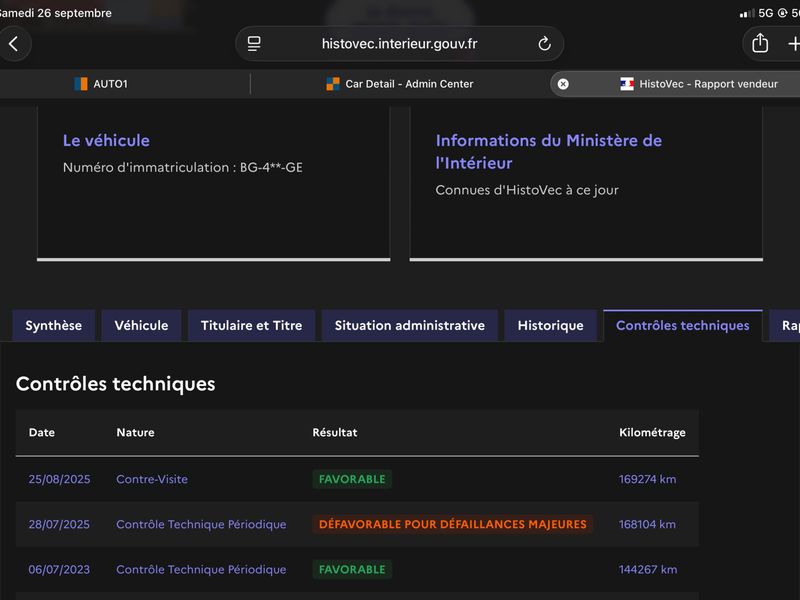Viewport: 800px width, 600px height.
Task: Select the Contrôles techniques tab
Action: [x=683, y=326]
